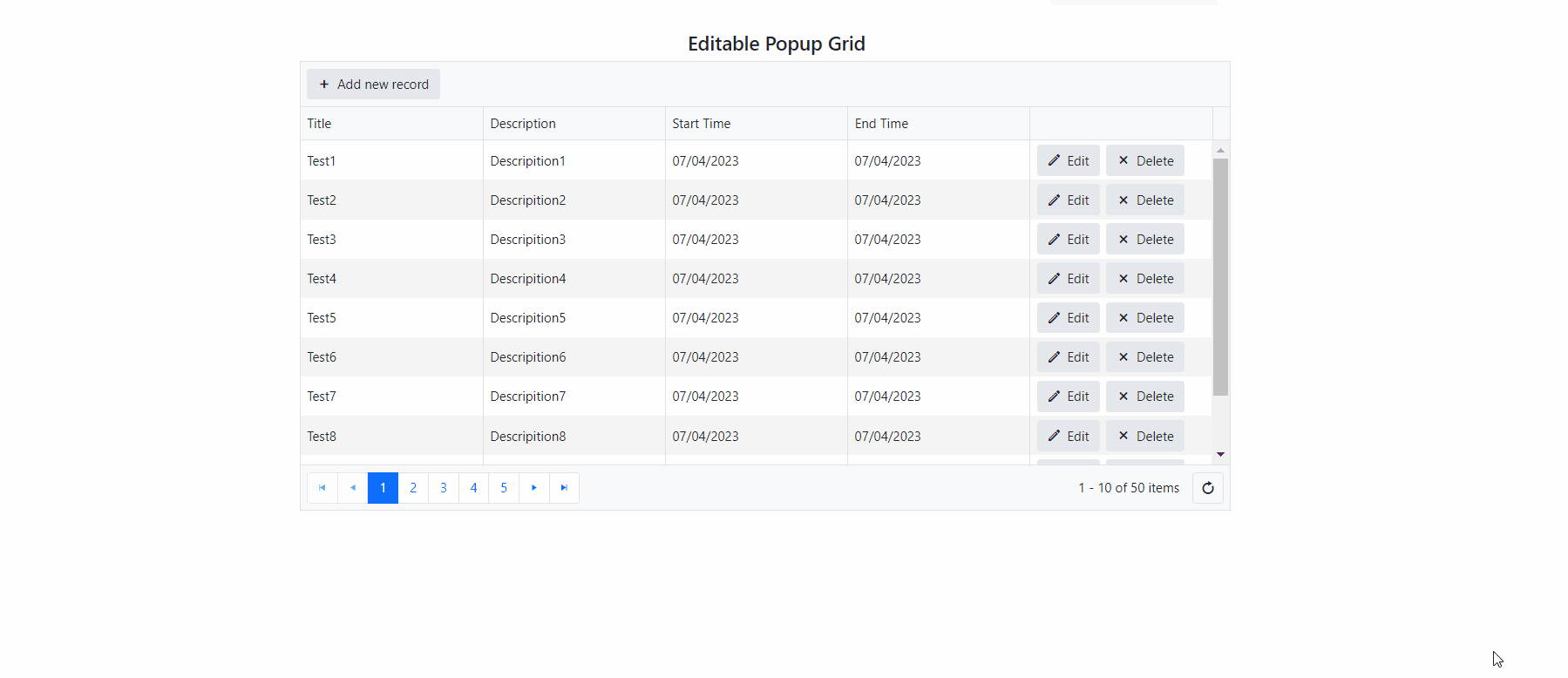Select the Test7 title cell
The image size is (1568, 678).
pos(391,396)
